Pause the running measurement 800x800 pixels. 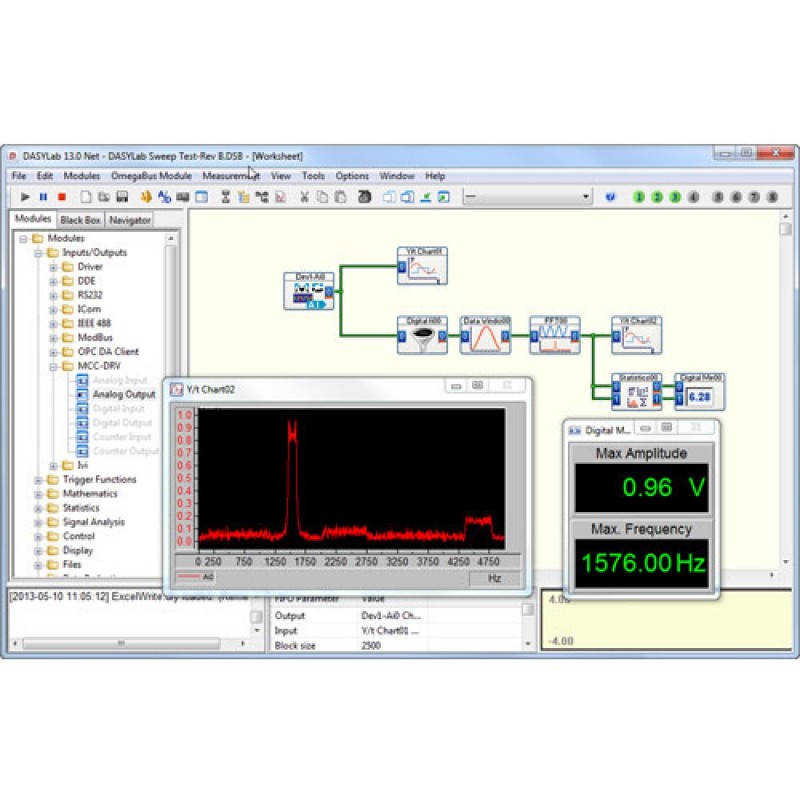pyautogui.click(x=43, y=197)
